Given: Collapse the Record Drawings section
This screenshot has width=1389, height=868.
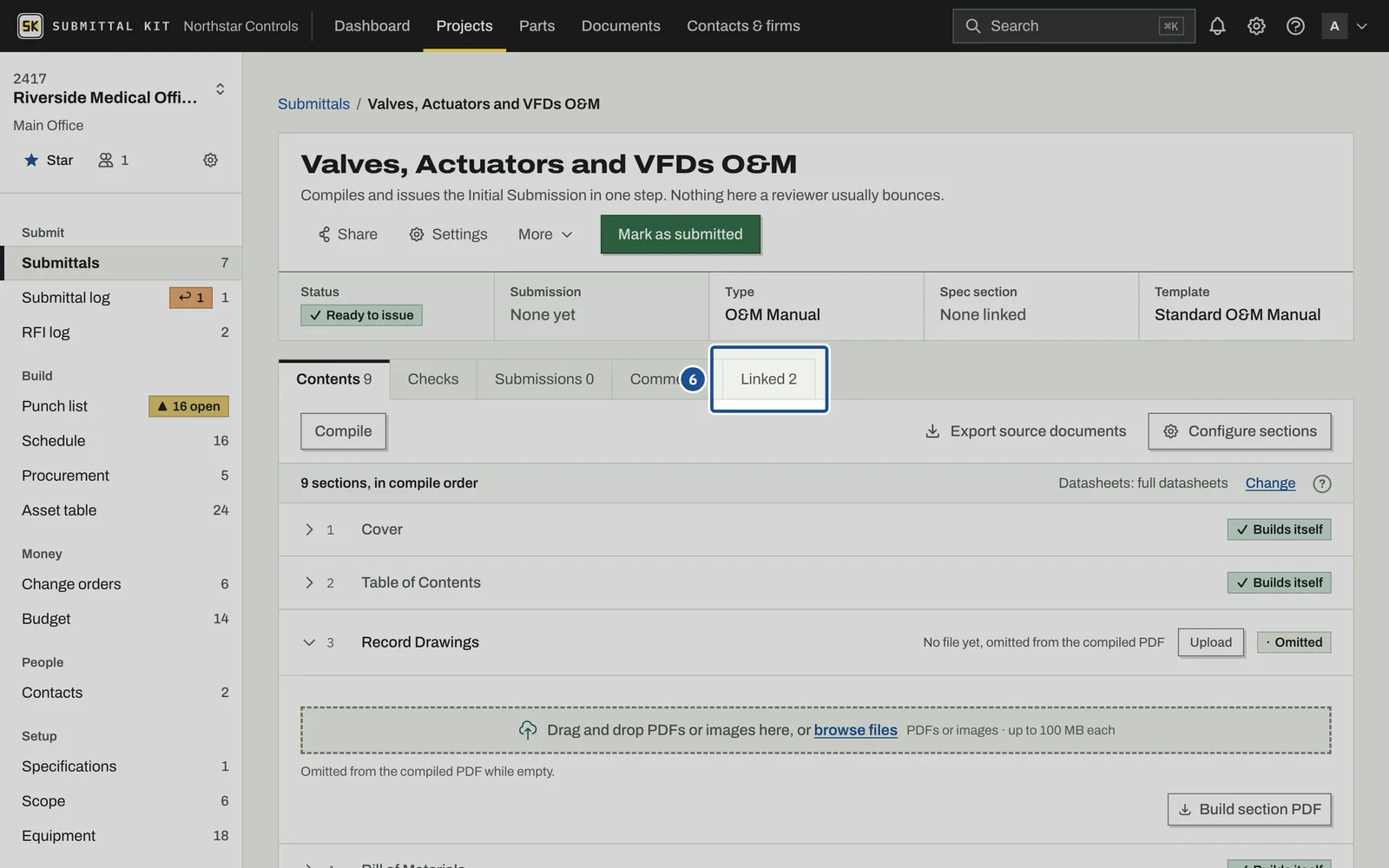Looking at the screenshot, I should click(x=309, y=642).
